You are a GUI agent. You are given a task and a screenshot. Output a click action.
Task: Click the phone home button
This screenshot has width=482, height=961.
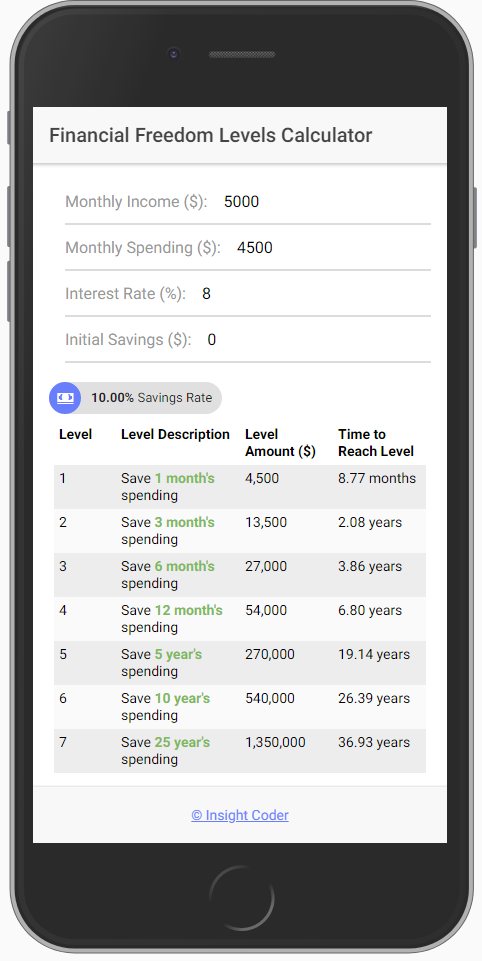[242, 898]
